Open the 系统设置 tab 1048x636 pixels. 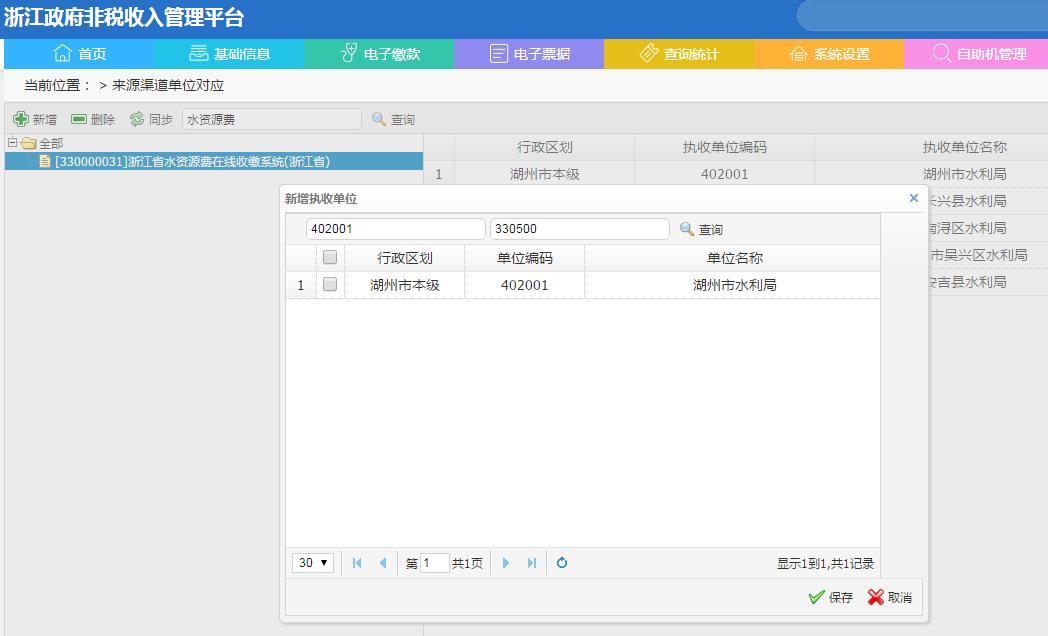click(x=829, y=53)
